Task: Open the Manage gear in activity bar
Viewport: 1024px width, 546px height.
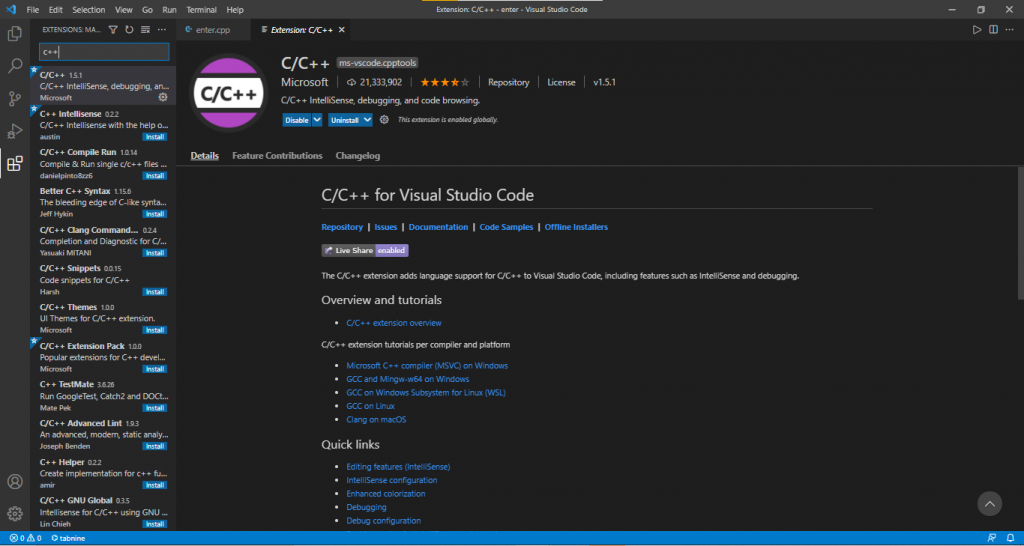Action: point(14,513)
